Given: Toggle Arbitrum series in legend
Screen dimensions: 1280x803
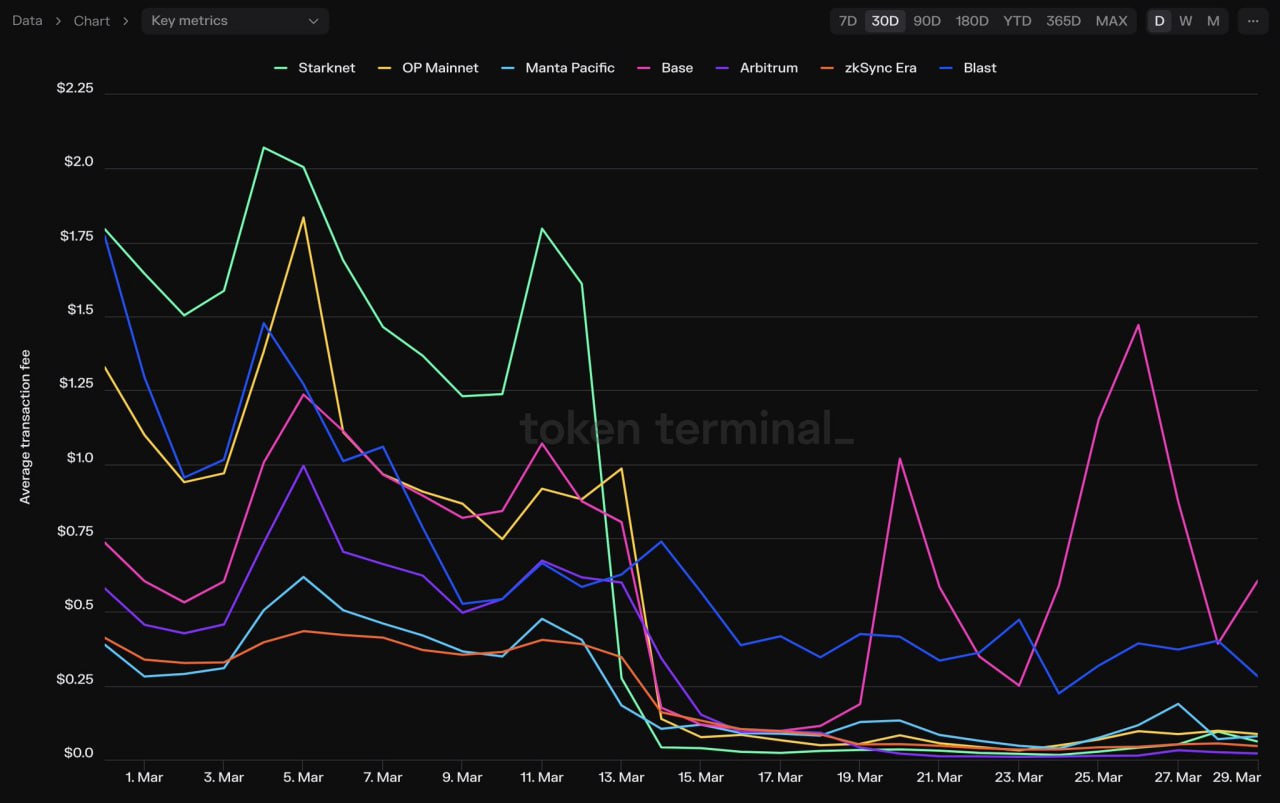Looking at the screenshot, I should [756, 68].
